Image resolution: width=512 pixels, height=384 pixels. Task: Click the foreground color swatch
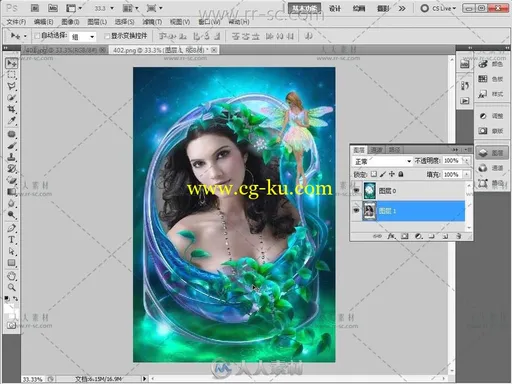point(9,309)
